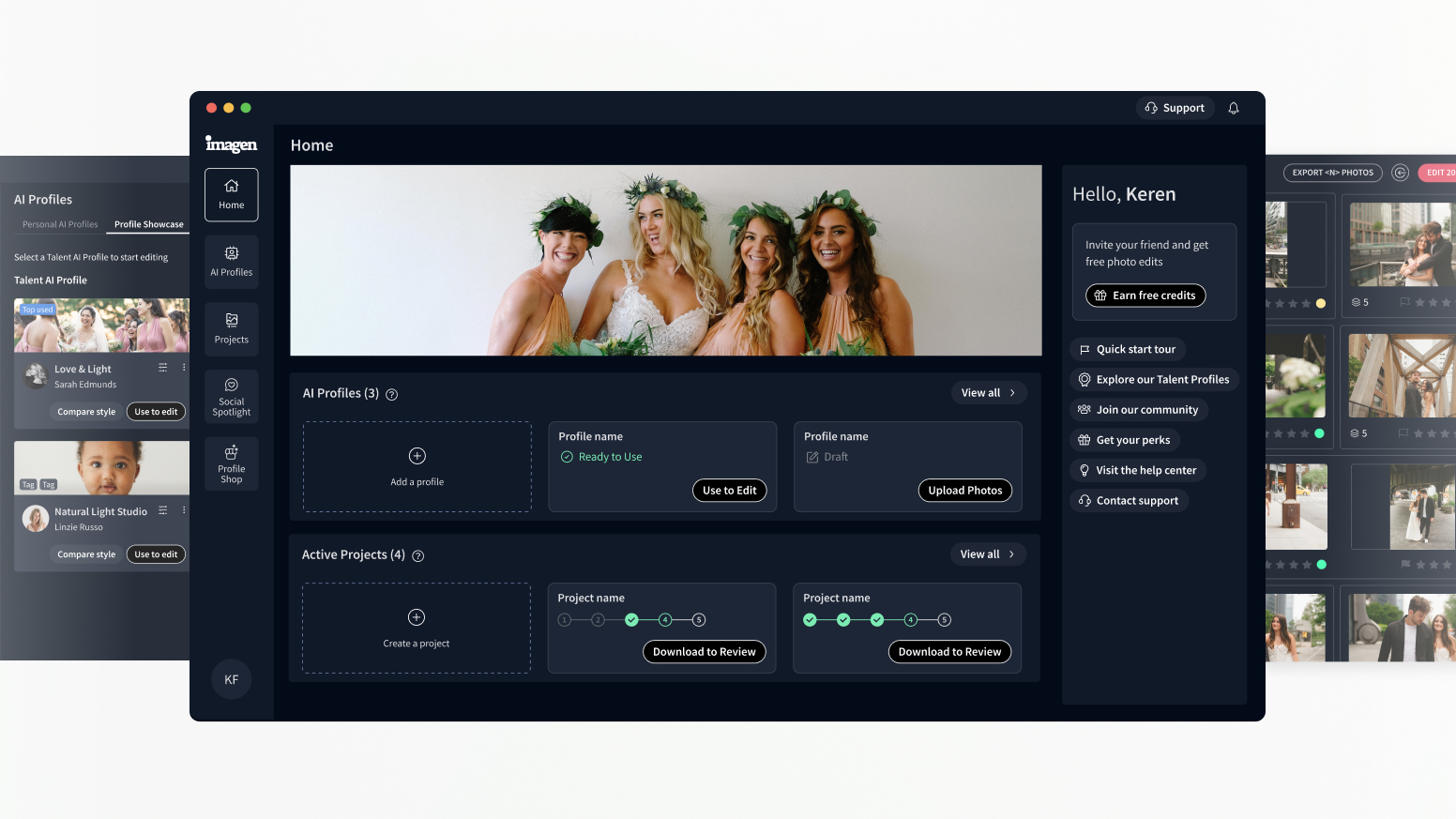Click Compare style for Love & Light
This screenshot has height=819, width=1456.
click(x=86, y=412)
